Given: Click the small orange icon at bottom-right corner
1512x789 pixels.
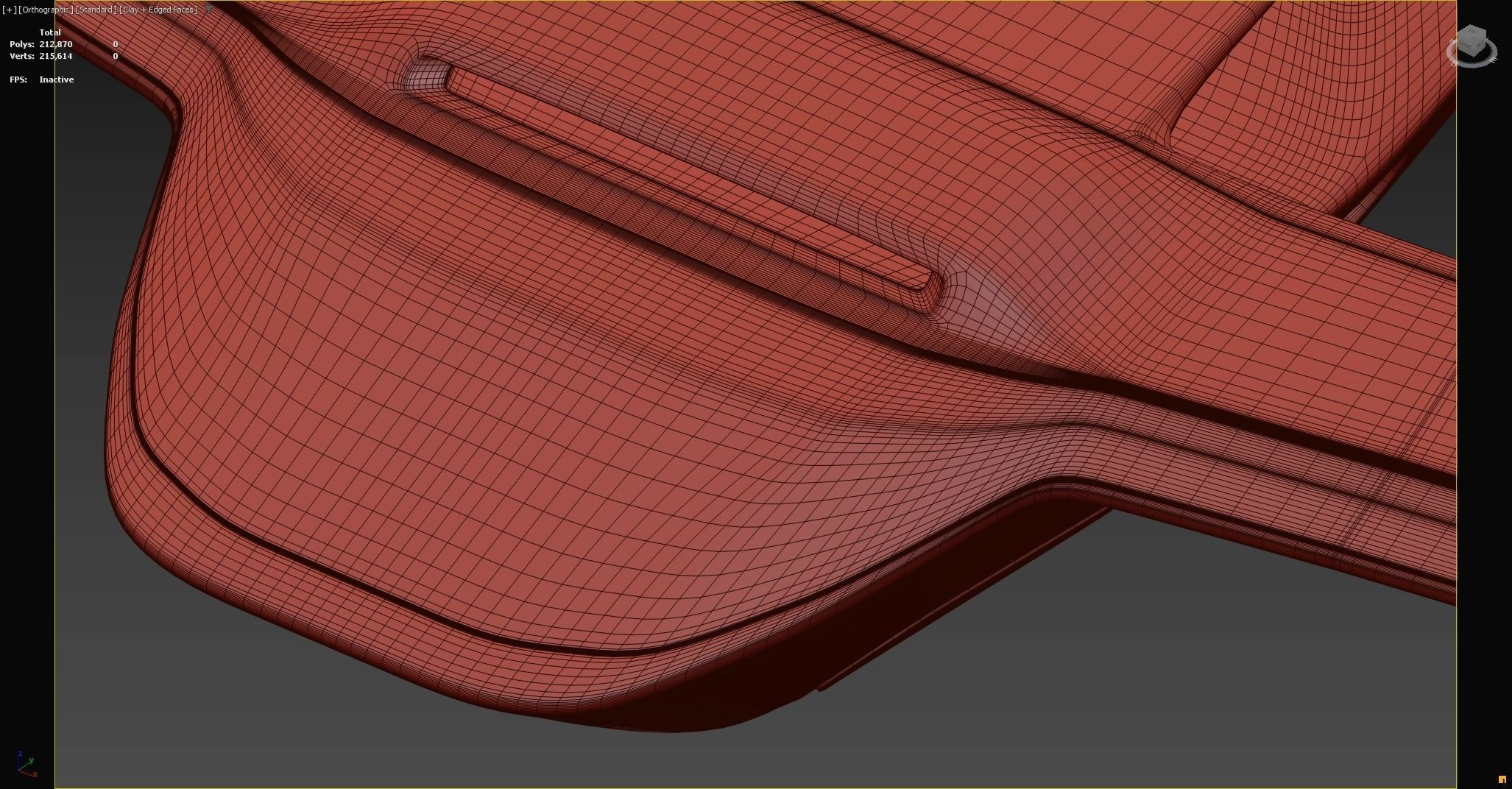Looking at the screenshot, I should 1502,779.
